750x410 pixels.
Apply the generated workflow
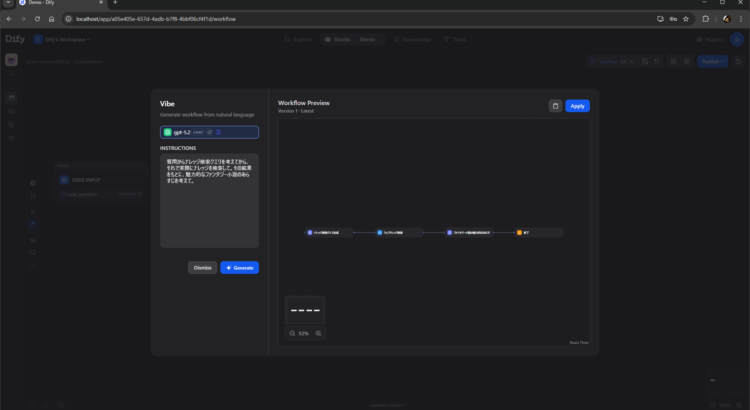(577, 106)
